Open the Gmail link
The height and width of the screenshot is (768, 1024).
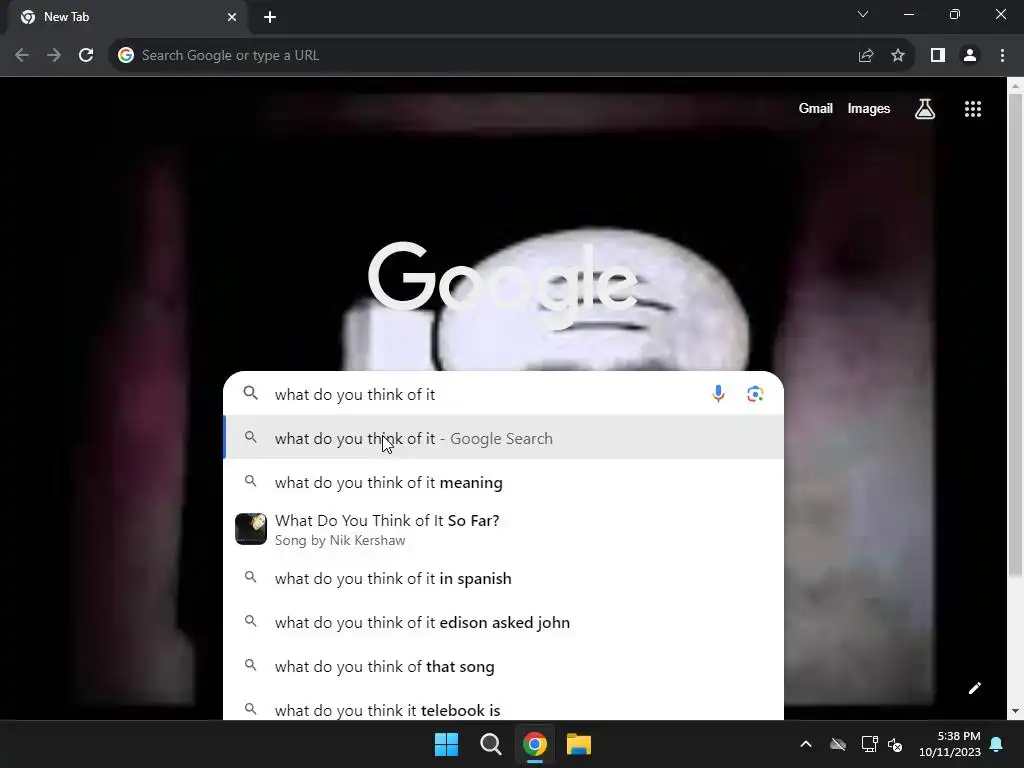coord(816,109)
